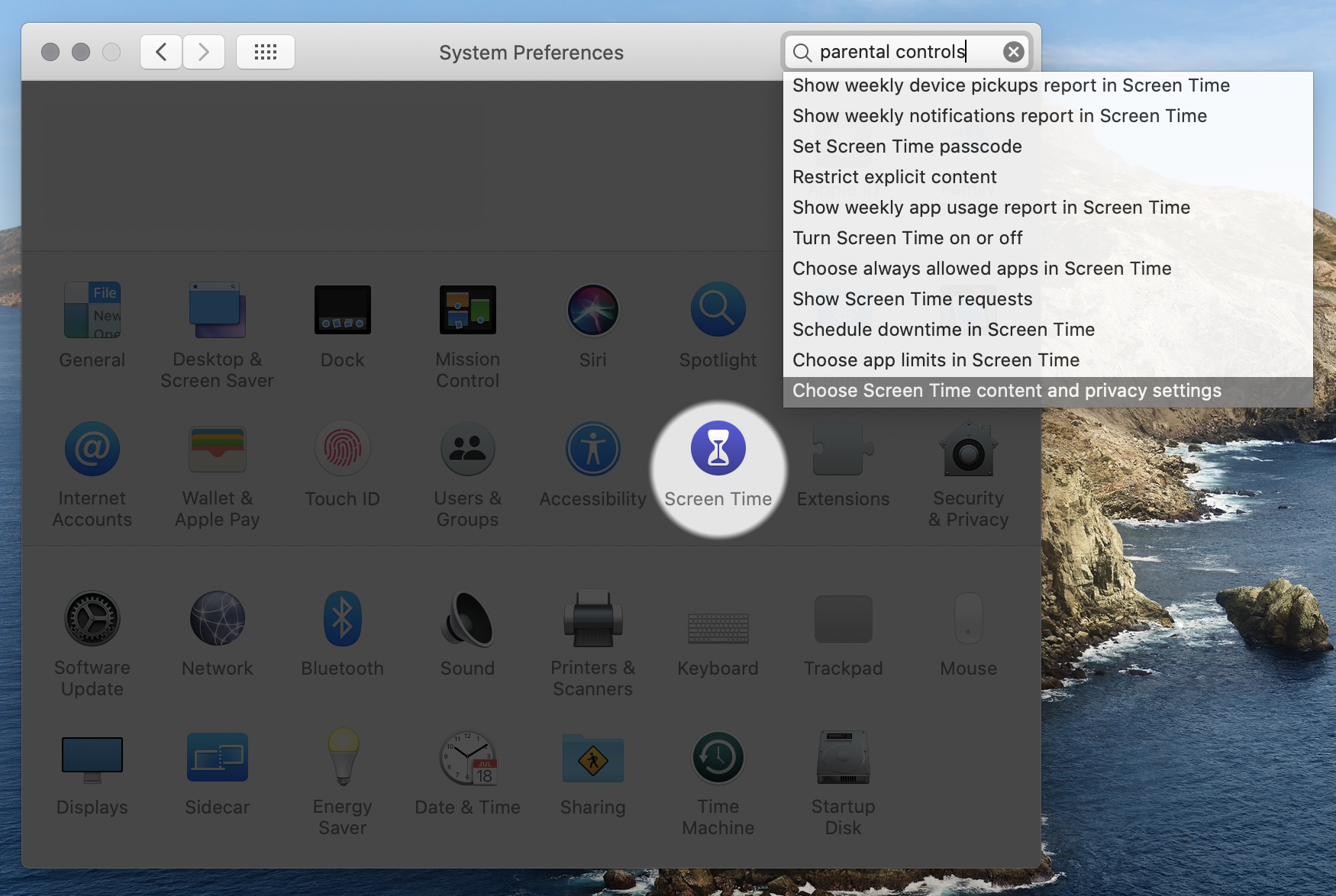The image size is (1336, 896).
Task: Open the Network globe icon
Action: 218,618
